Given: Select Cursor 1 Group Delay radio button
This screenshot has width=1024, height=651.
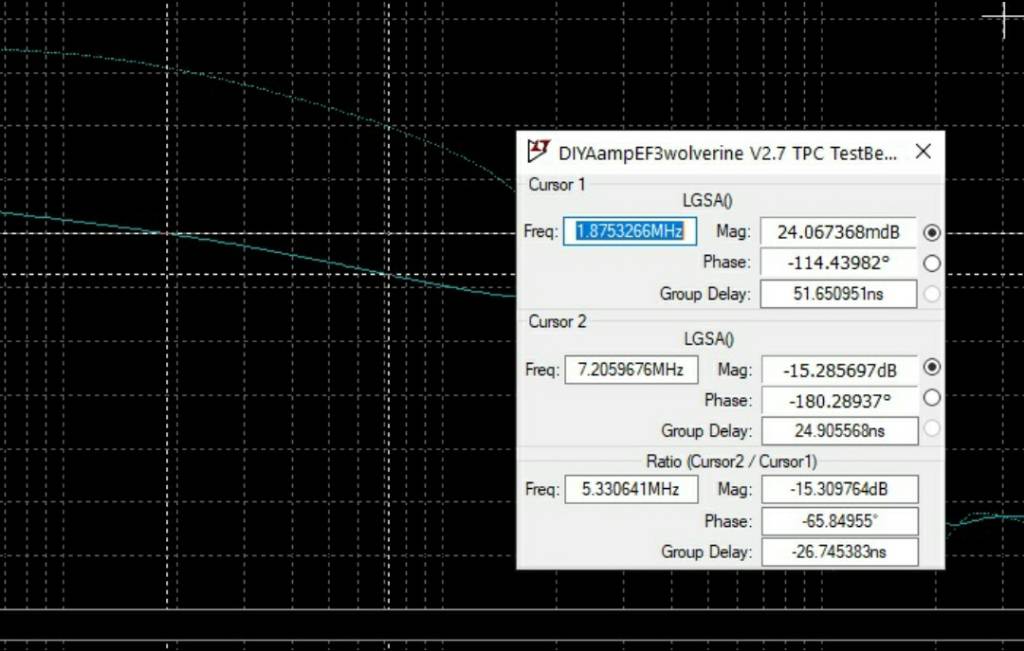Looking at the screenshot, I should pos(932,294).
